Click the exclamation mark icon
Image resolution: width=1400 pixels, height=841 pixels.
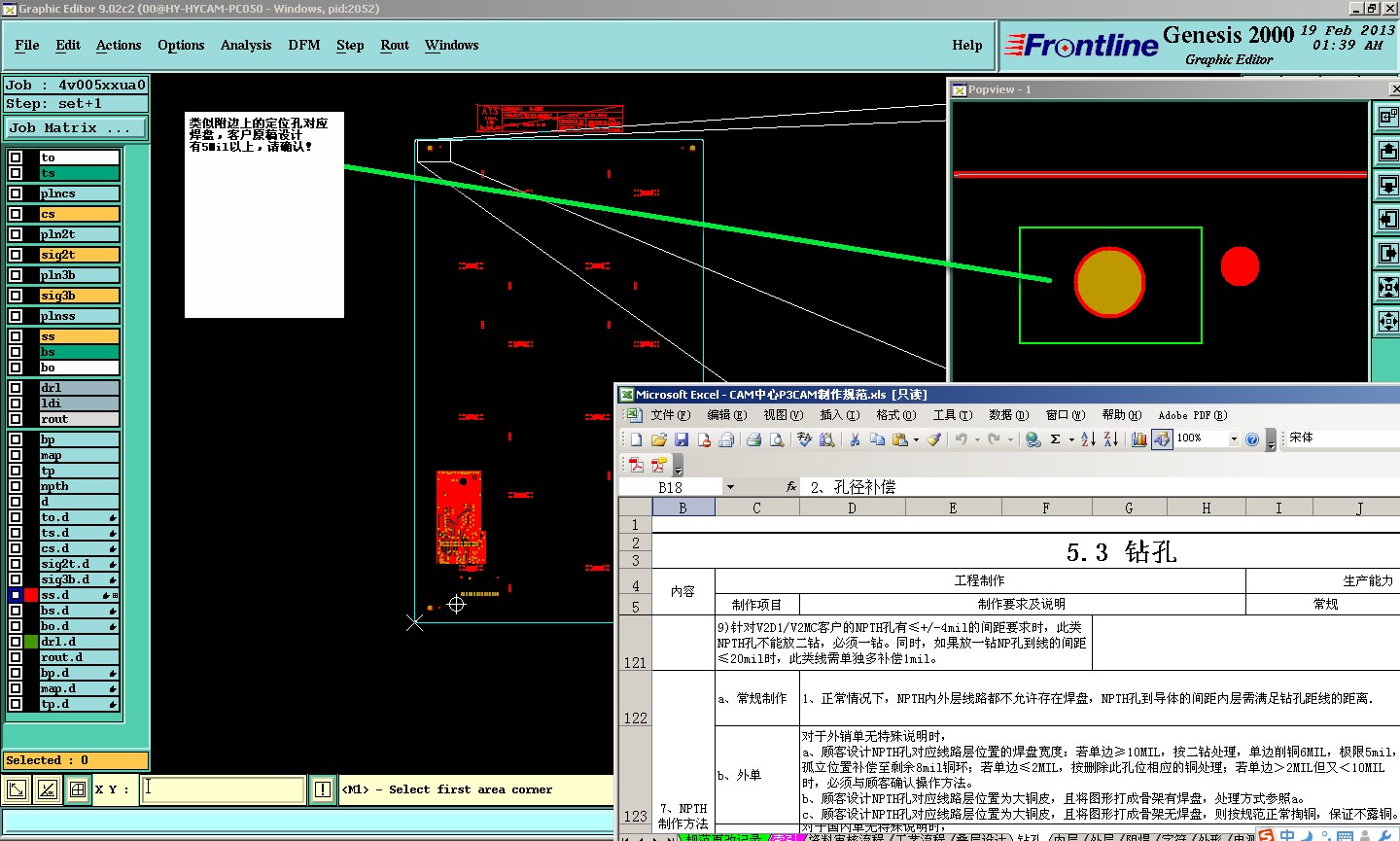323,789
